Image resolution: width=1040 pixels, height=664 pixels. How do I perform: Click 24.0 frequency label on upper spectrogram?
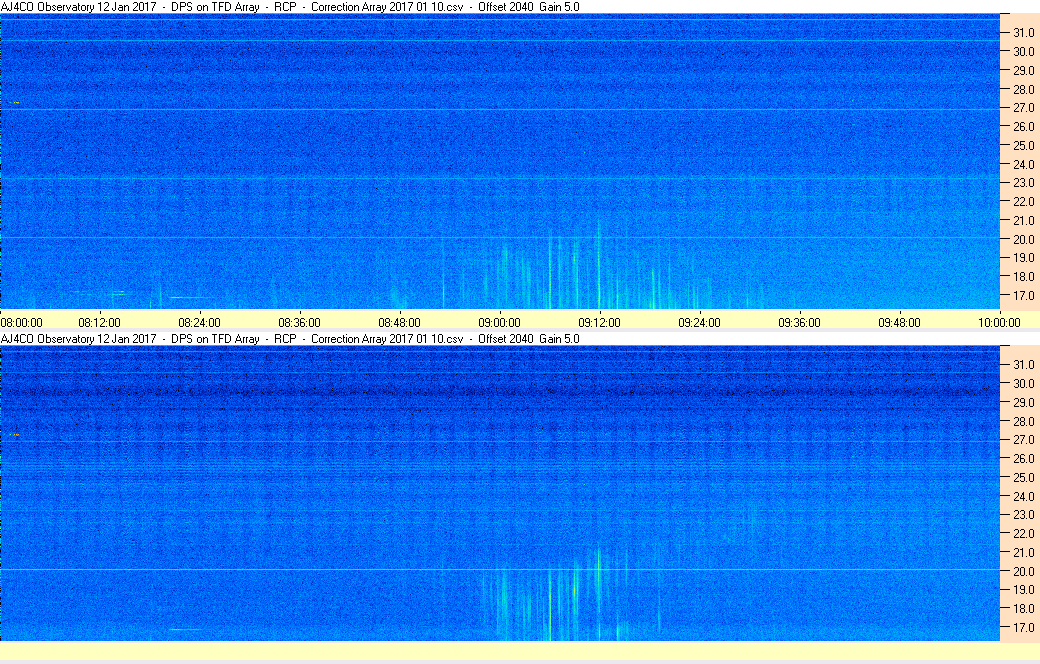[1023, 165]
